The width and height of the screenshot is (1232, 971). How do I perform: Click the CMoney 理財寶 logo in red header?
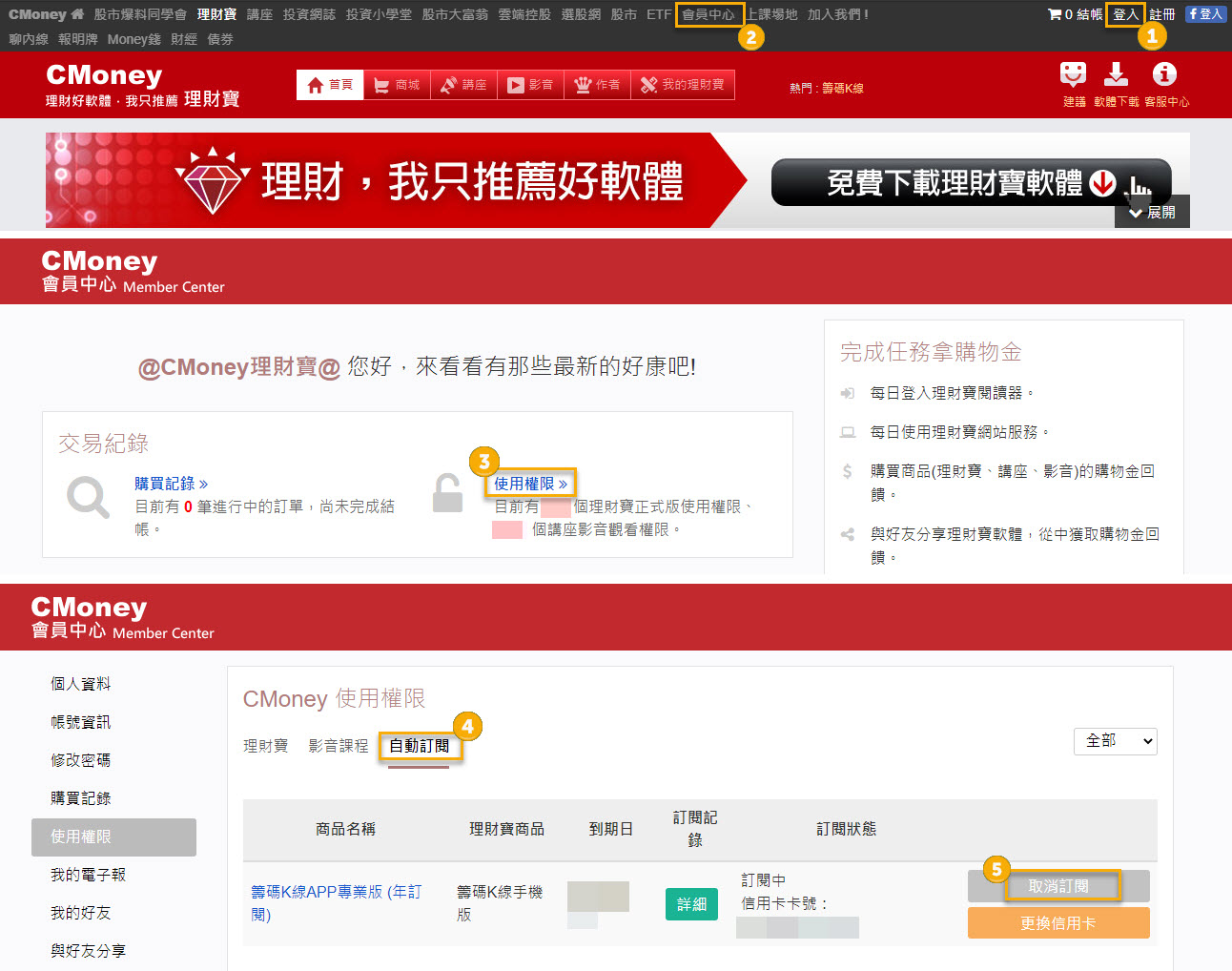pyautogui.click(x=142, y=85)
